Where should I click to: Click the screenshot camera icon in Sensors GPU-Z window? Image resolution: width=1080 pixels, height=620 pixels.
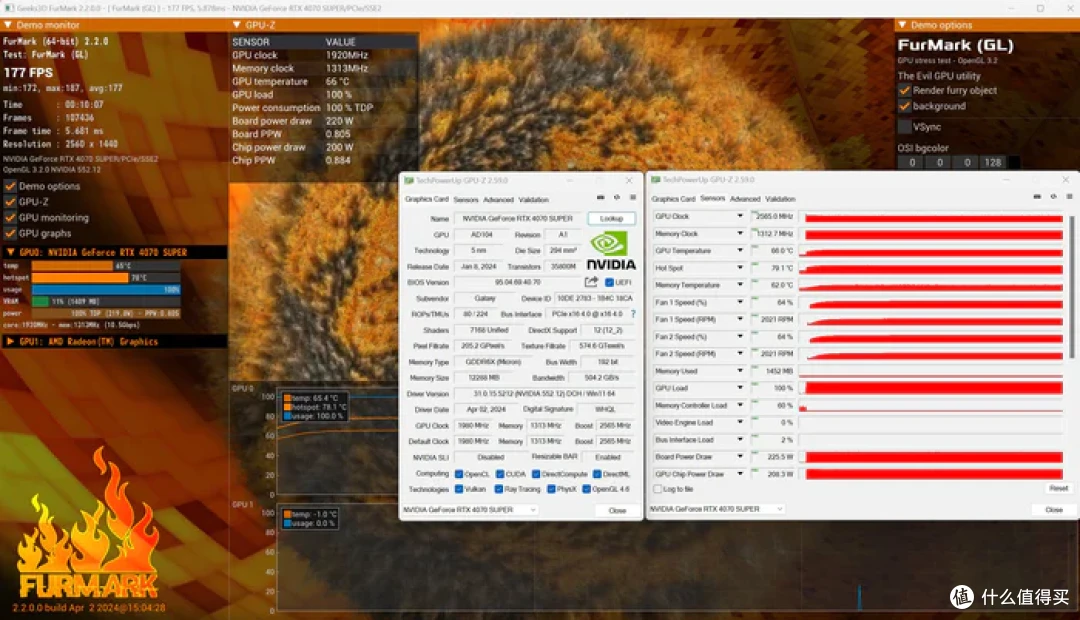[x=1037, y=197]
